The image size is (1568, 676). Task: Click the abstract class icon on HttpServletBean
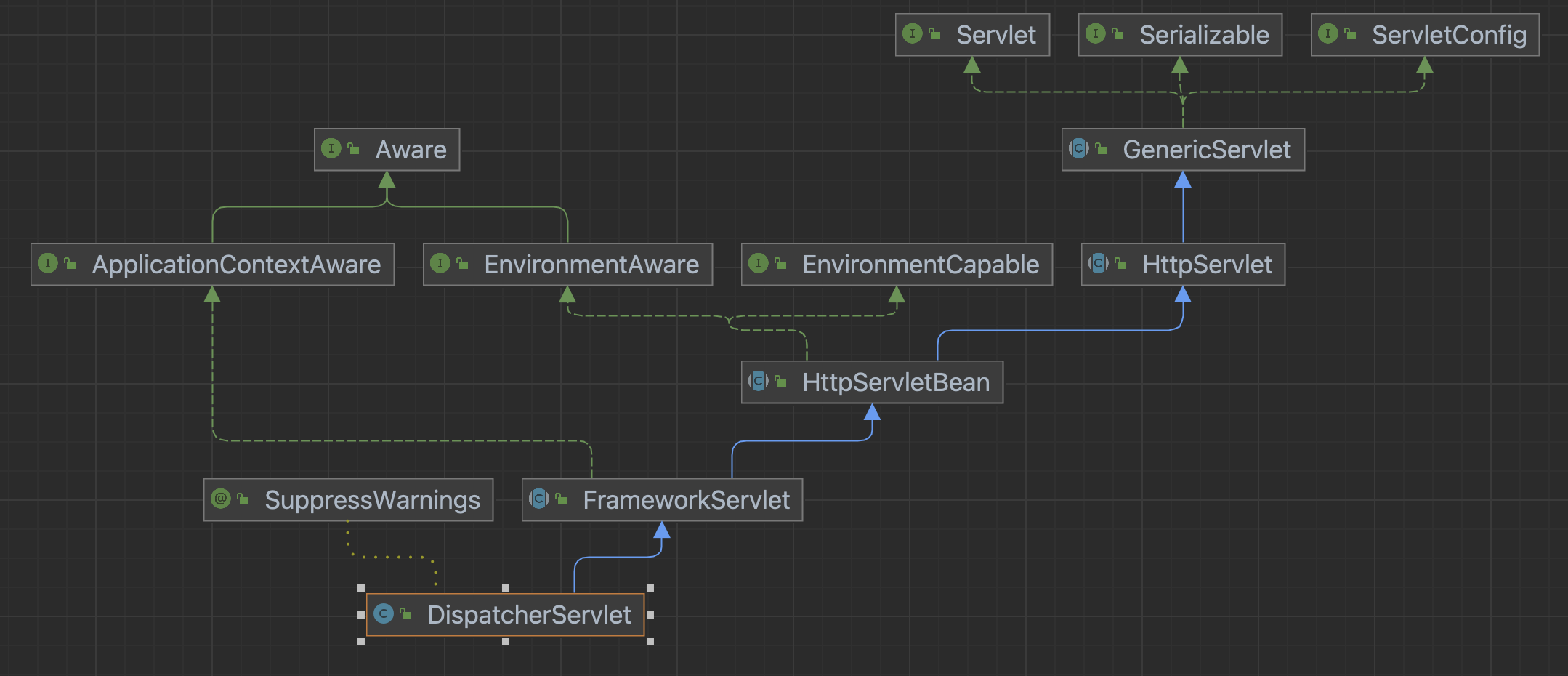pyautogui.click(x=758, y=381)
